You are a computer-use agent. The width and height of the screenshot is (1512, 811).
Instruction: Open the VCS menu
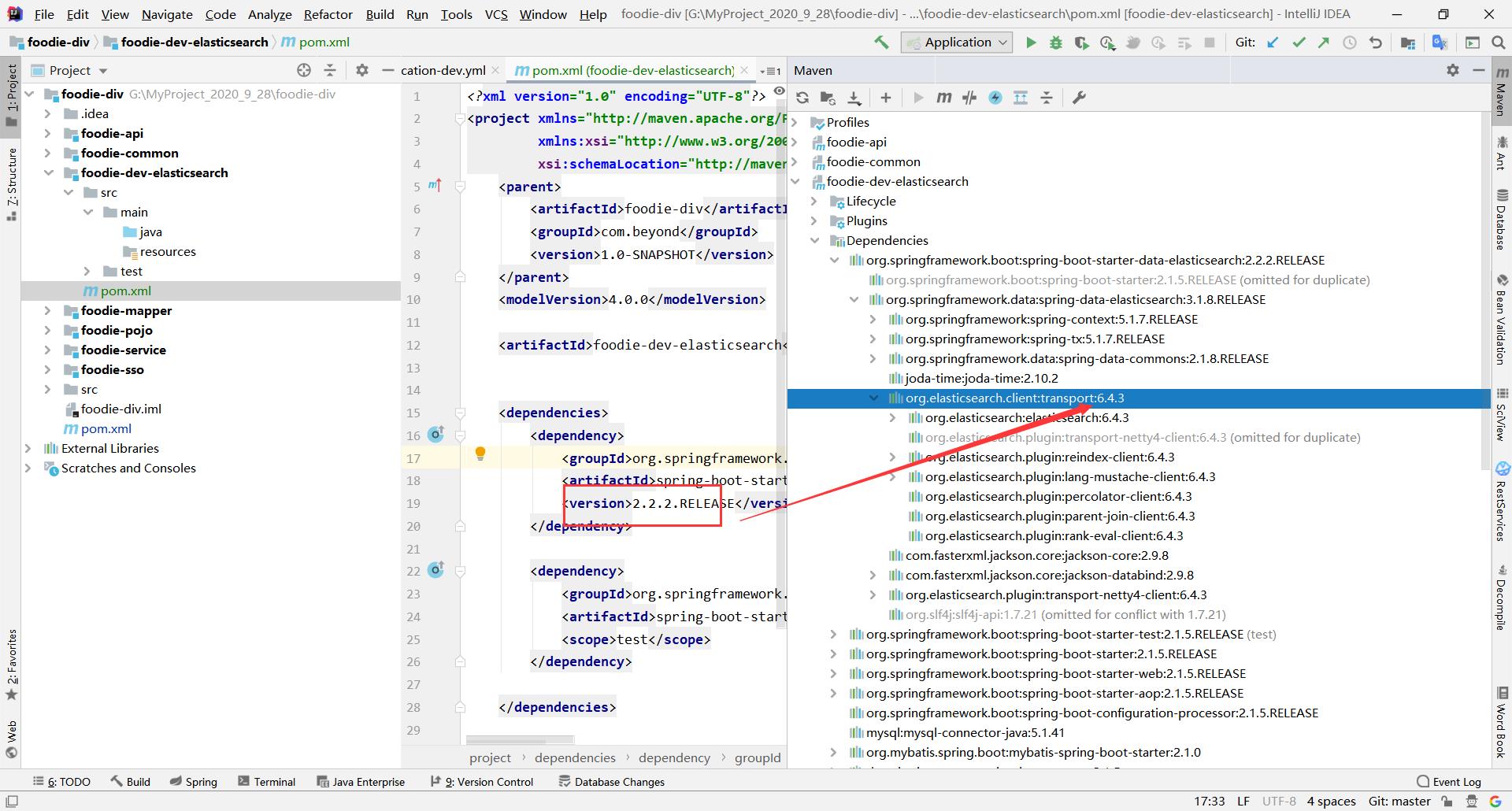pyautogui.click(x=496, y=14)
